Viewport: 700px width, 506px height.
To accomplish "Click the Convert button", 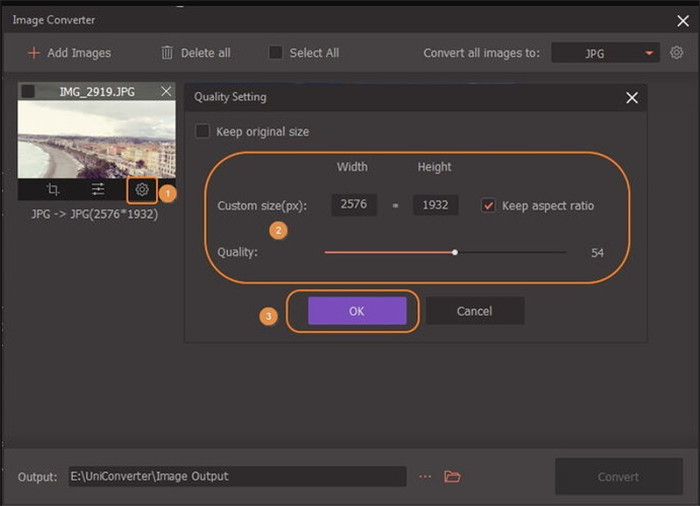I will click(618, 476).
